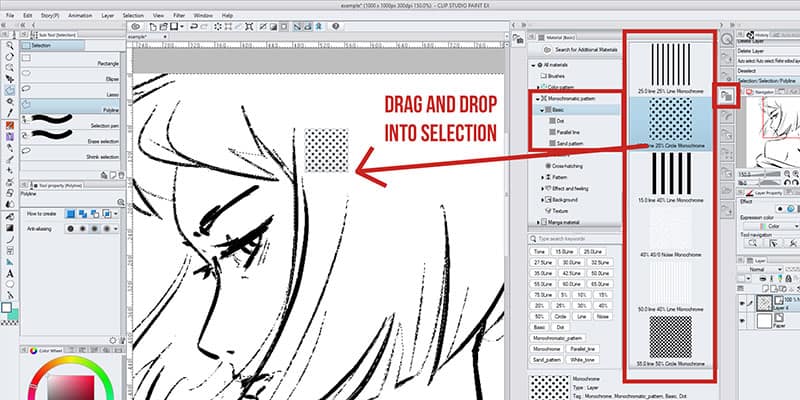The image size is (800, 400).
Task: Click the Deselect entry in History panel
Action: click(x=768, y=71)
